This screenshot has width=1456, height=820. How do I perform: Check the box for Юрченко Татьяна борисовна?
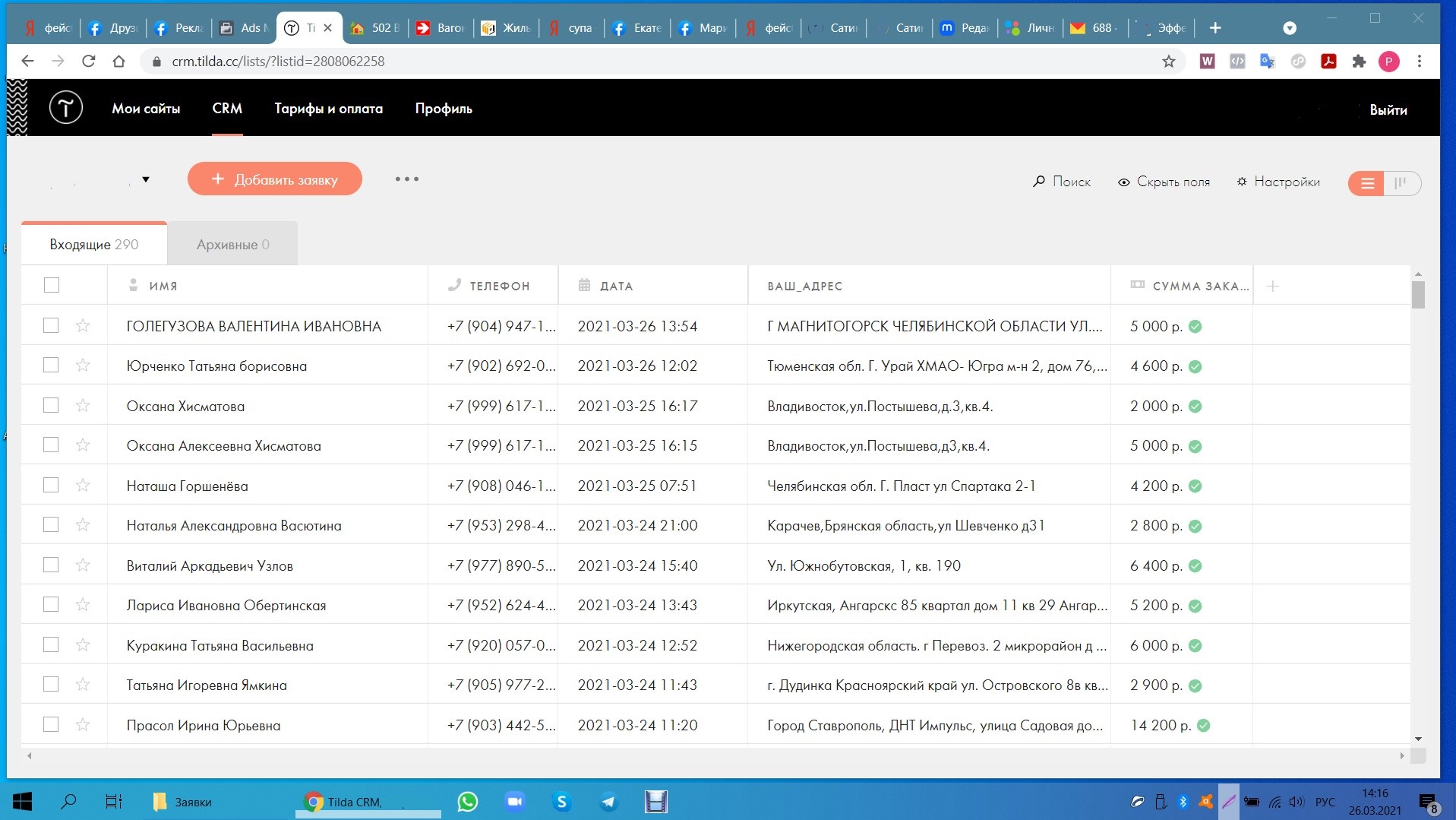point(51,366)
